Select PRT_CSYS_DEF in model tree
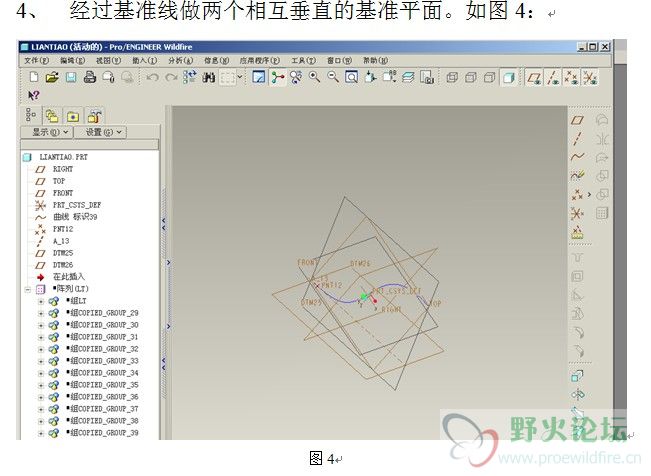The image size is (651, 476). [x=77, y=205]
